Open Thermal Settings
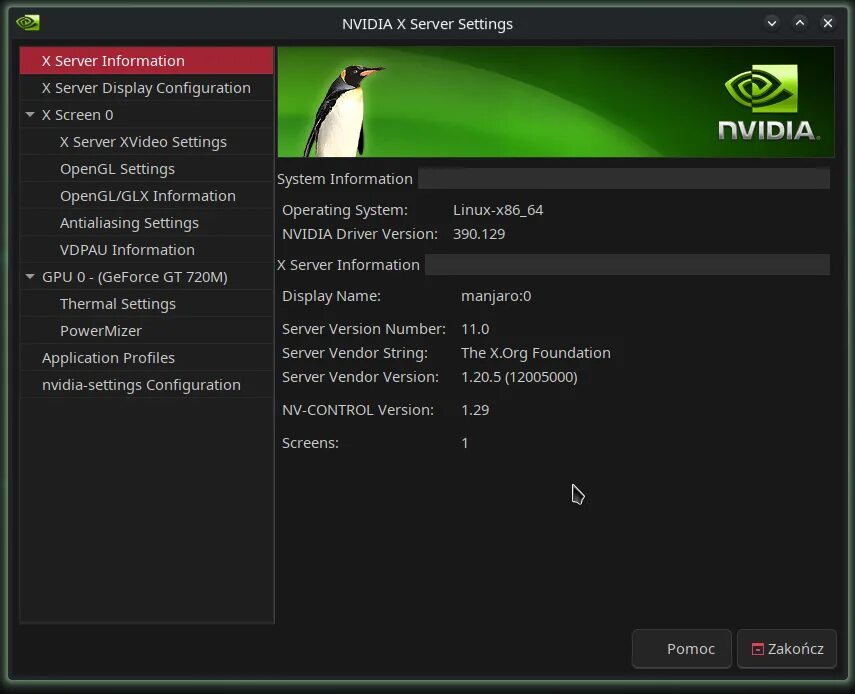The width and height of the screenshot is (855, 694). pyautogui.click(x=146, y=304)
